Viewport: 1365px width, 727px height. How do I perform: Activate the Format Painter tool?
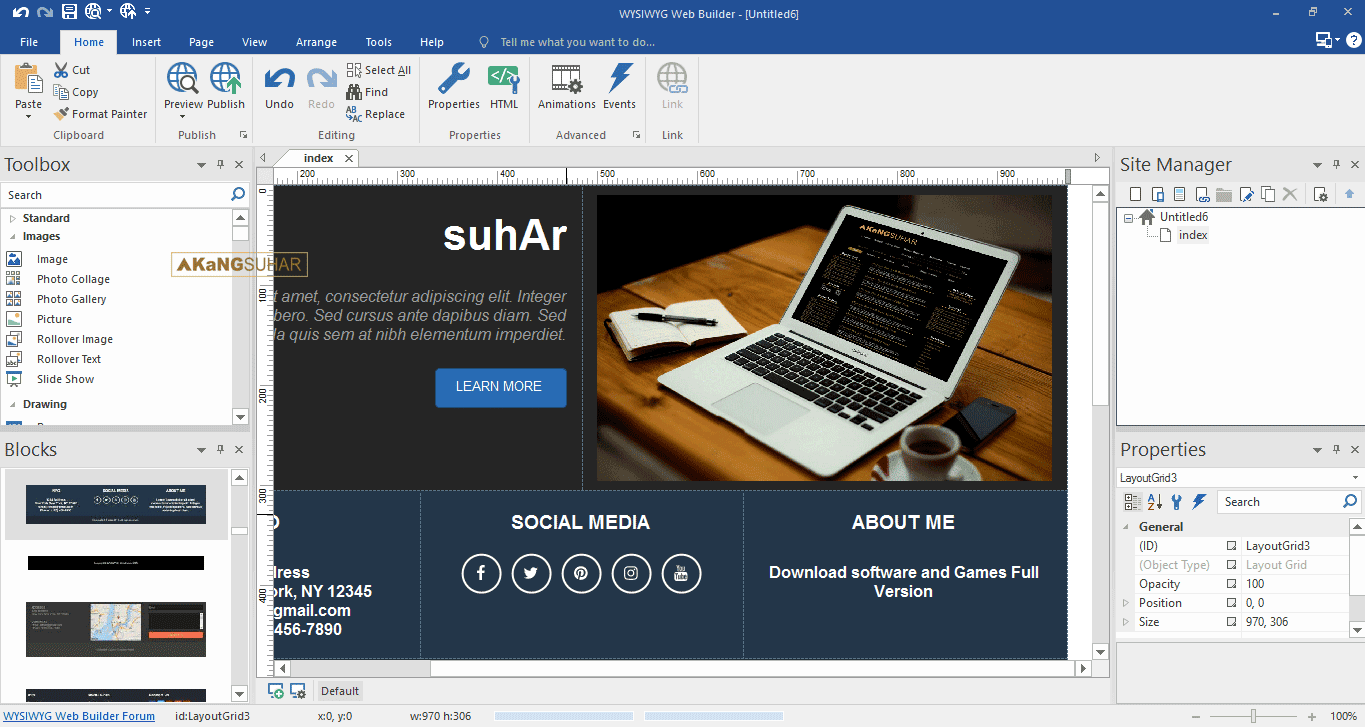point(100,114)
